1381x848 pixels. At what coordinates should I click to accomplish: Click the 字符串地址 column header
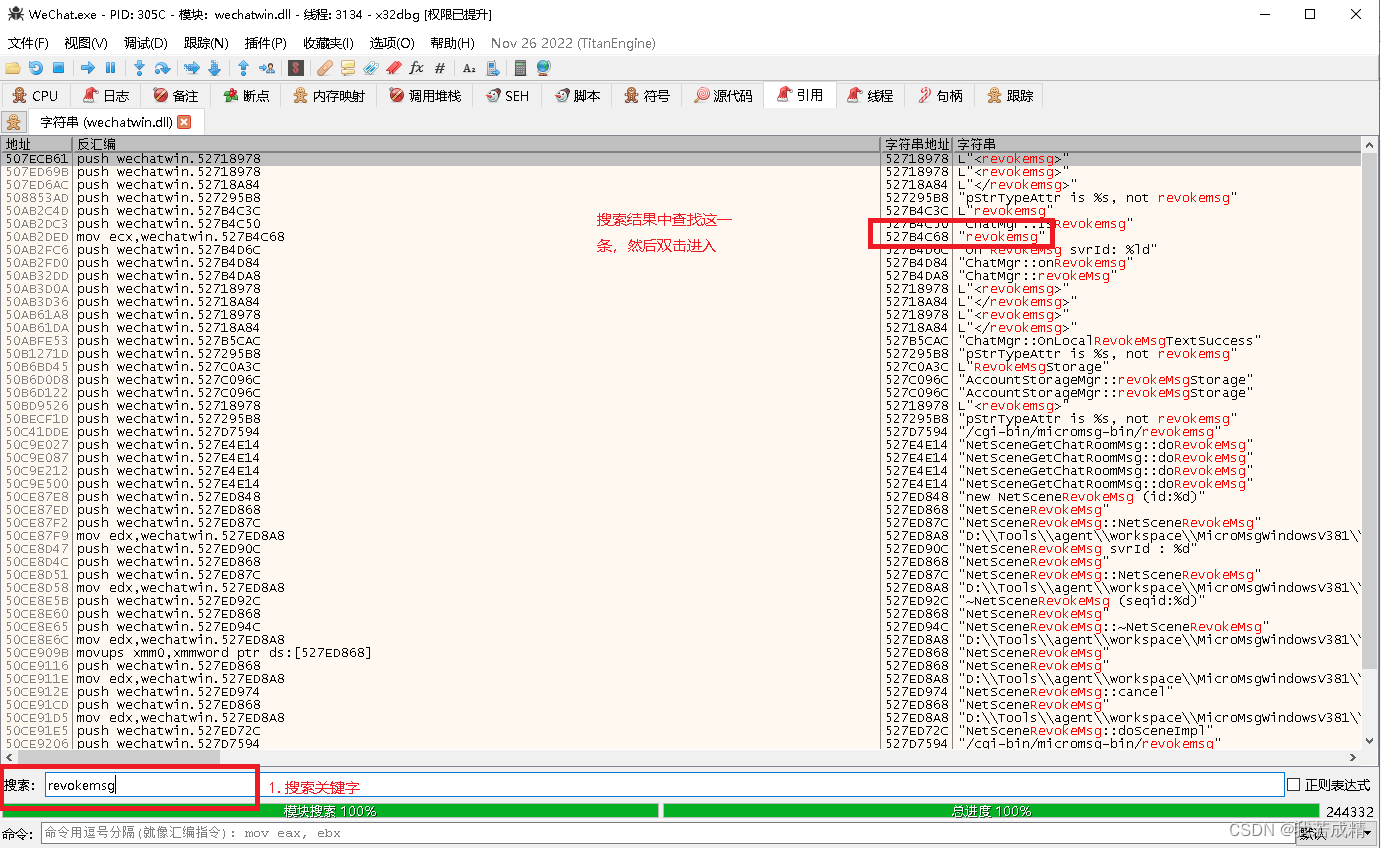917,144
